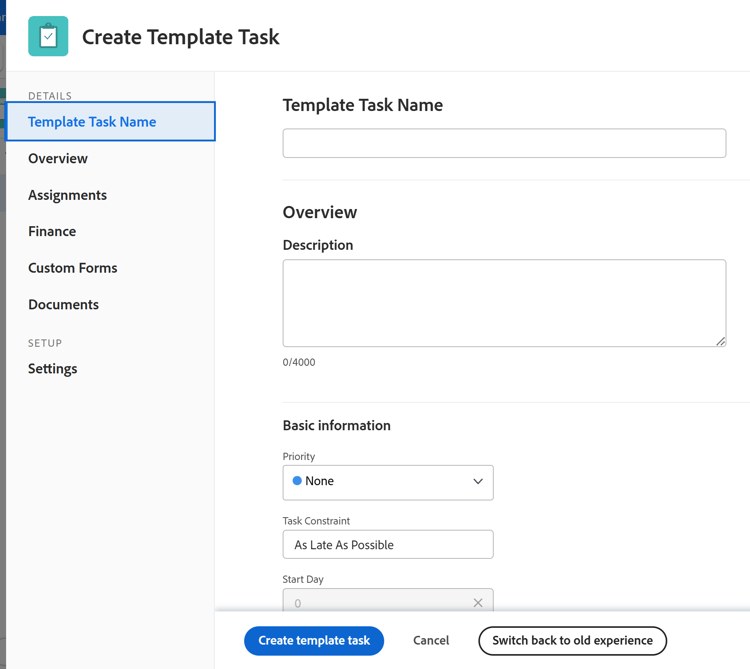Screen dimensions: 750x669
Task: Open the Assignments section
Action: tap(67, 195)
